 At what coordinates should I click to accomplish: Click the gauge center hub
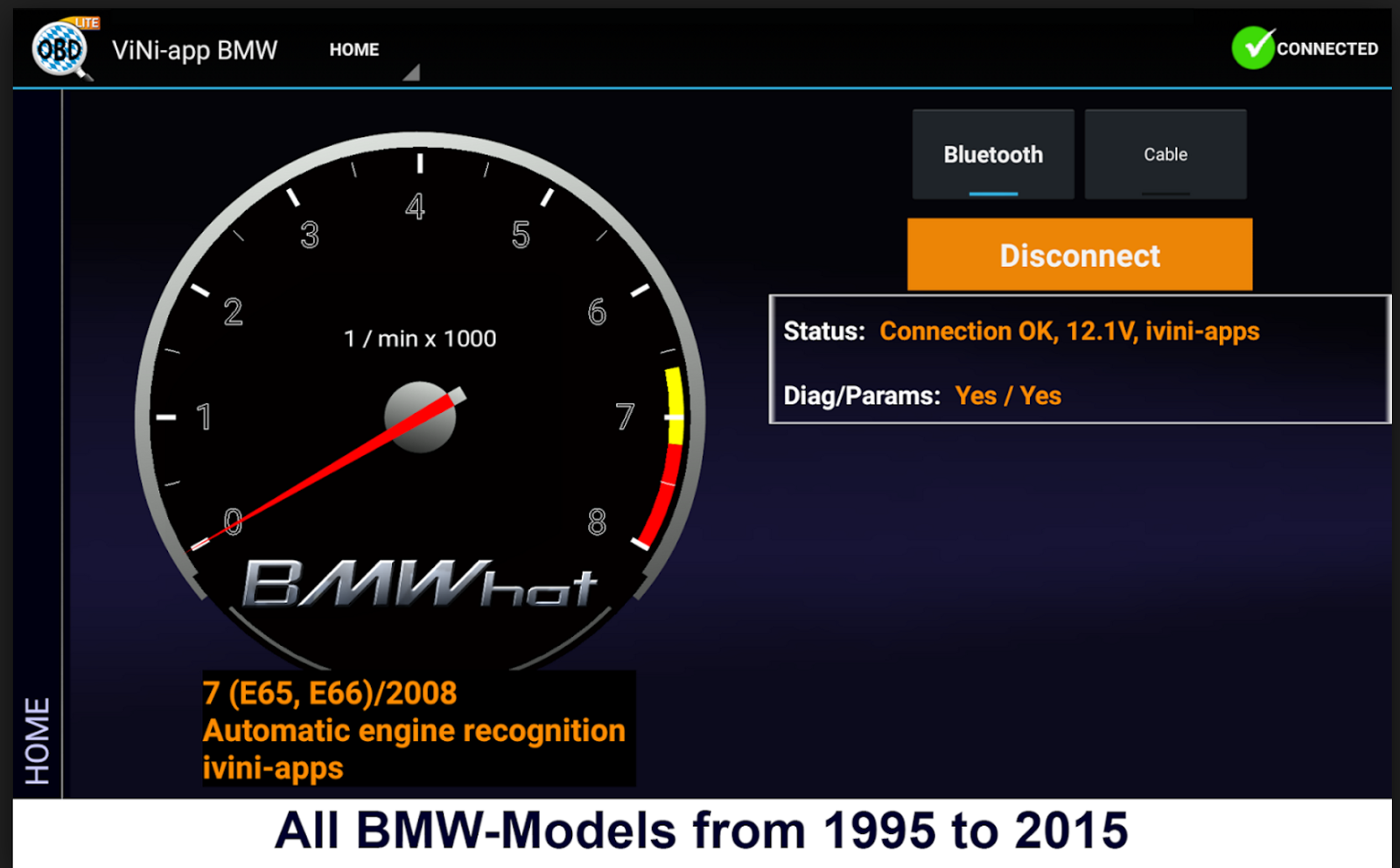click(x=418, y=417)
